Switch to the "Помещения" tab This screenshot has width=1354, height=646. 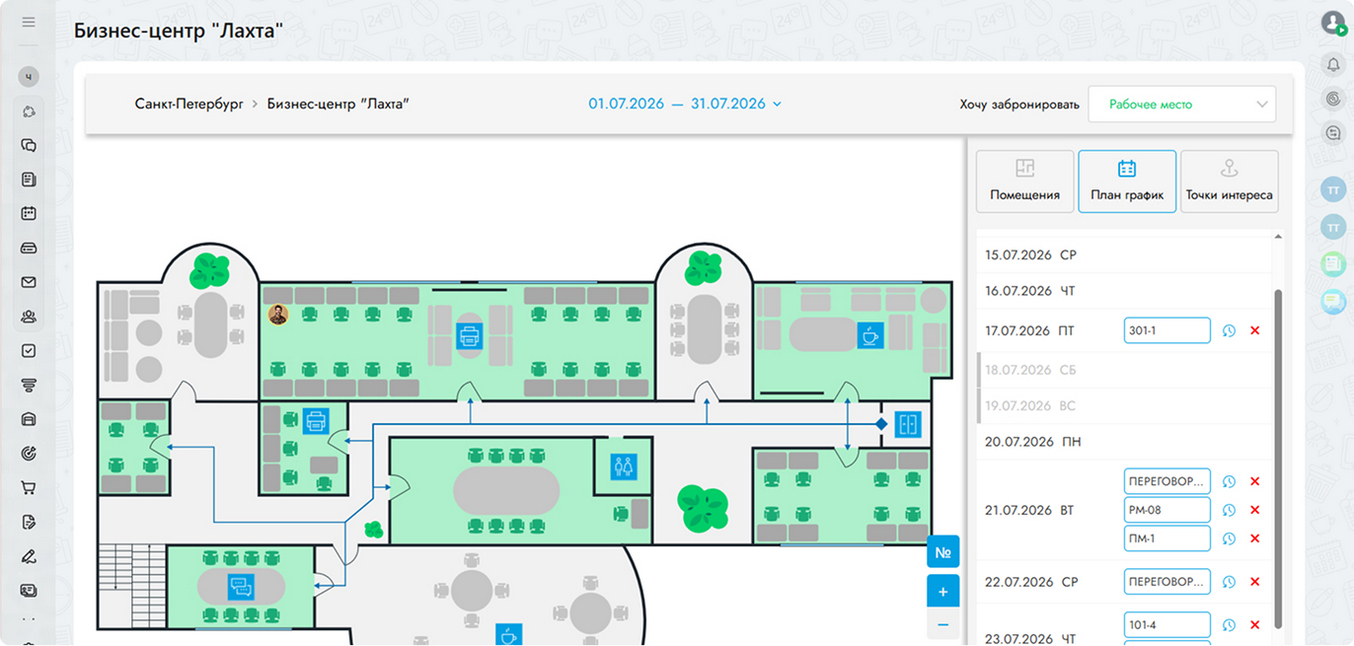click(x=1025, y=181)
